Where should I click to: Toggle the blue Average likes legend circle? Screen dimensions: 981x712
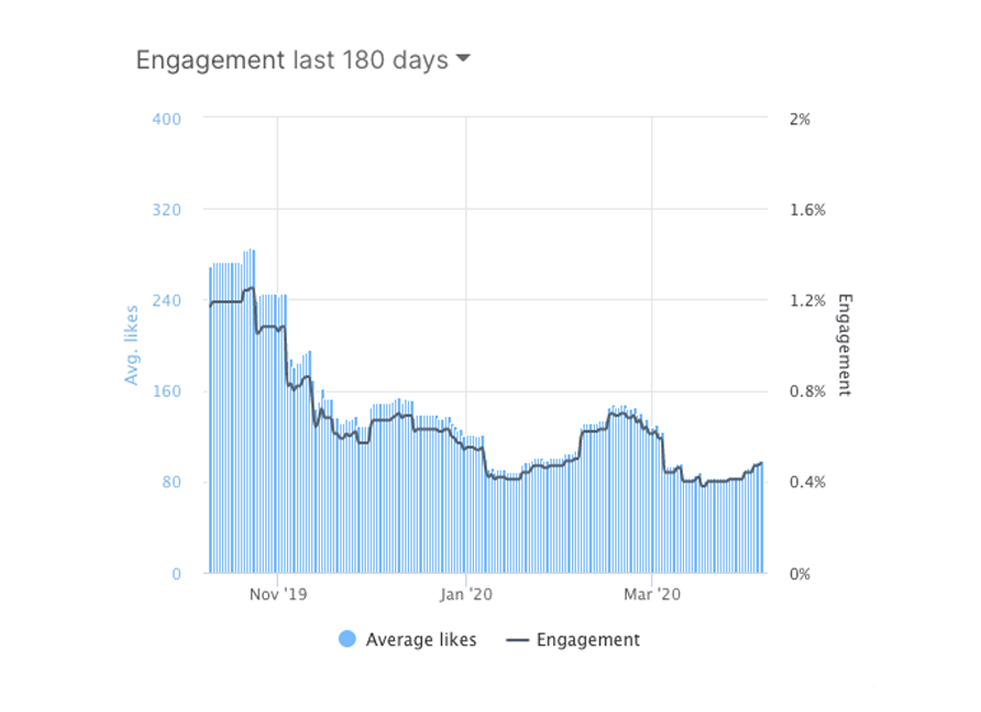coord(348,639)
